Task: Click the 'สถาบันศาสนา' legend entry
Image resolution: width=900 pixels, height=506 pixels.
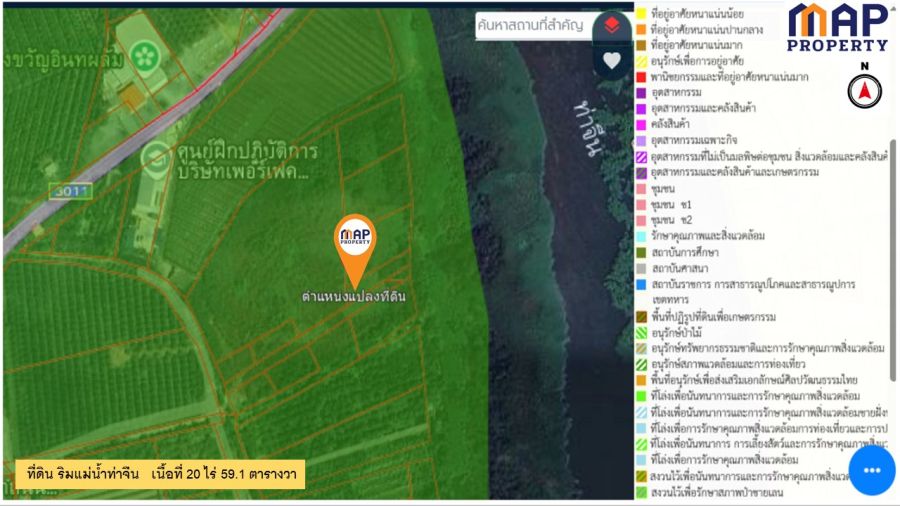Action: tap(684, 268)
